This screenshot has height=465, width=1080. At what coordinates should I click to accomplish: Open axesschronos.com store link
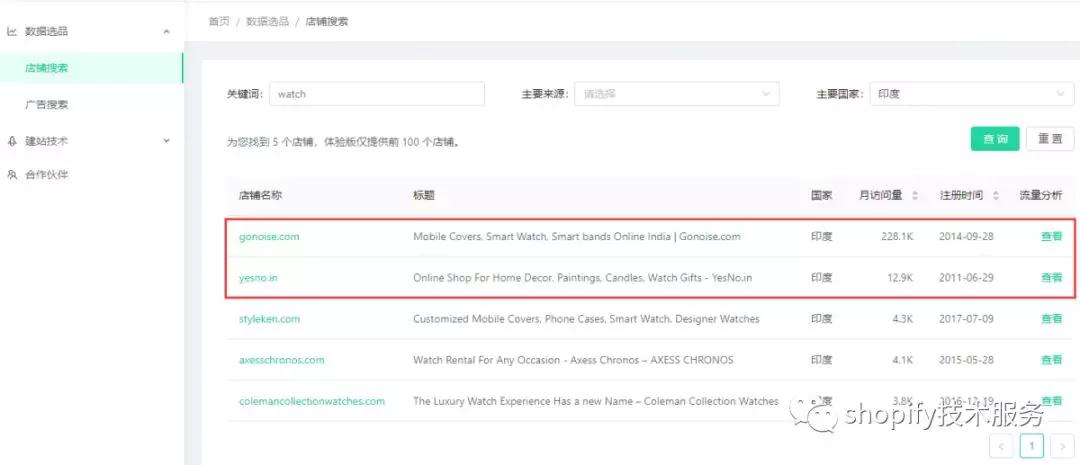click(282, 360)
